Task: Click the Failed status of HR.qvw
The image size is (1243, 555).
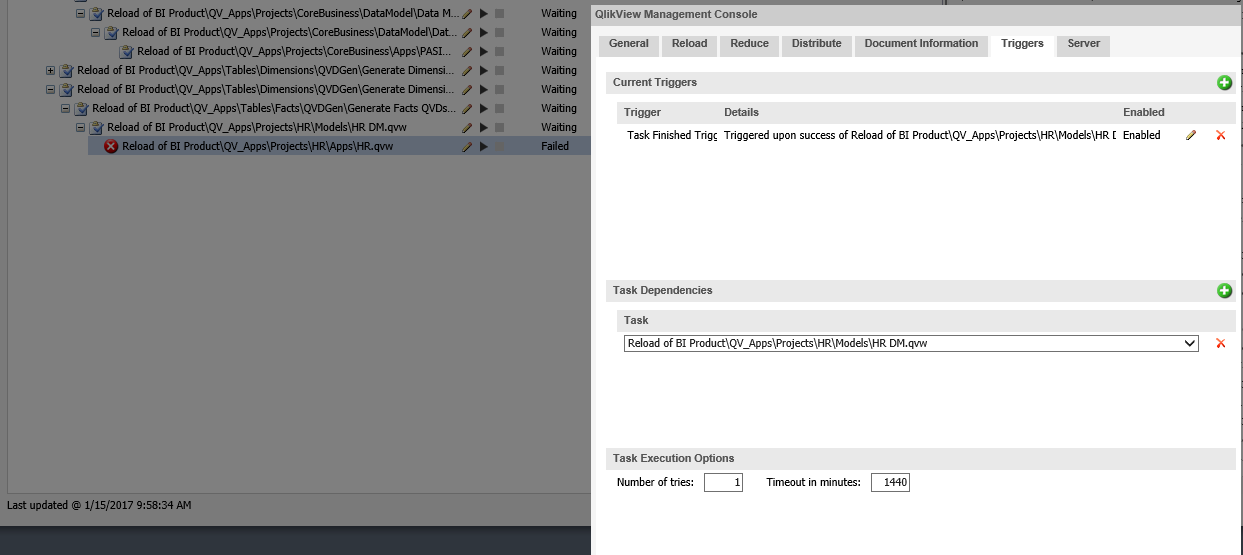Action: [555, 146]
